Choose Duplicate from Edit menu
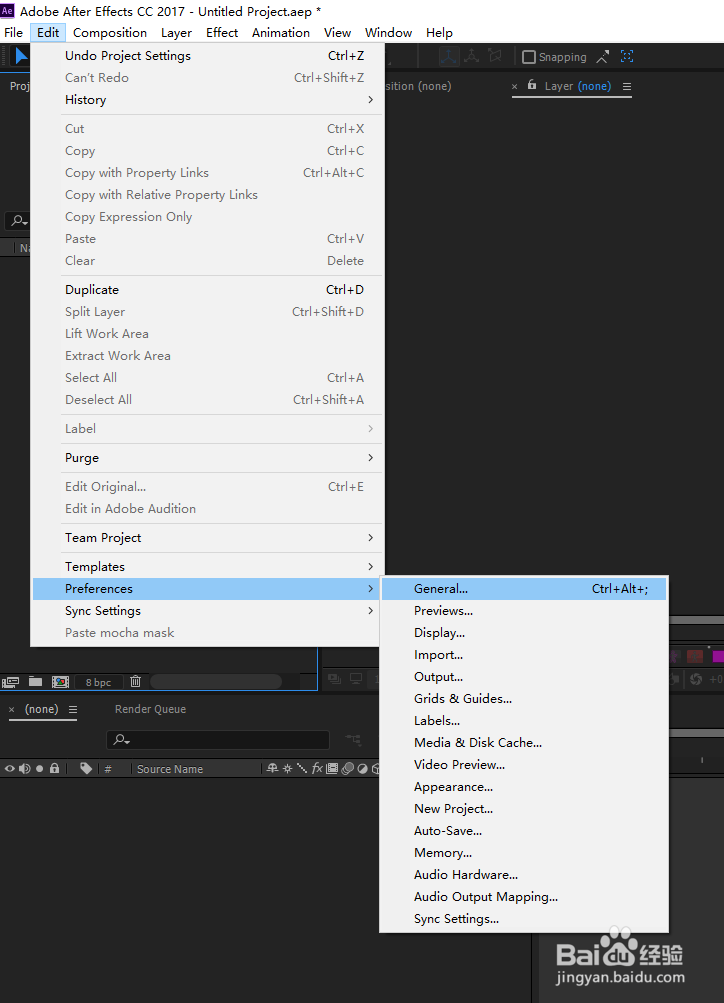 208,290
